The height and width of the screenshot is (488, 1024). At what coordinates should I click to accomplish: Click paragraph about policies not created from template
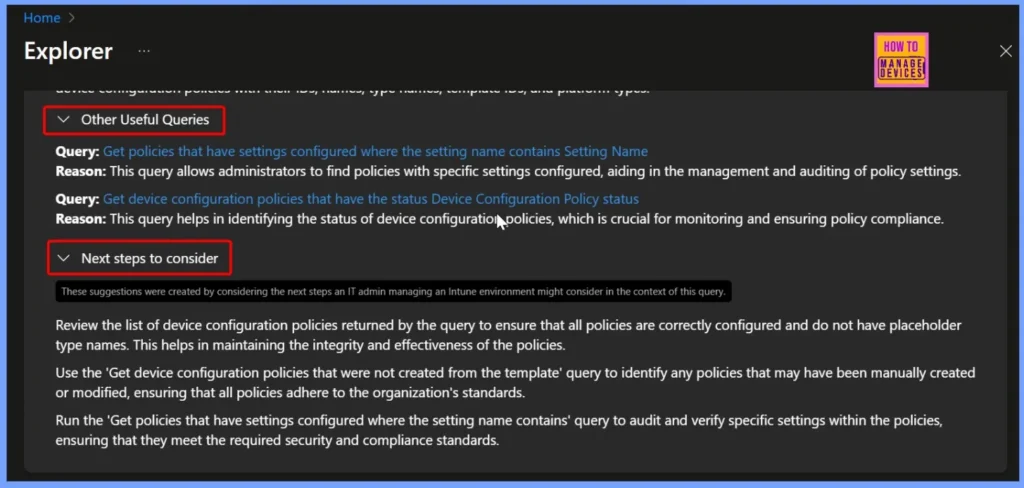515,383
